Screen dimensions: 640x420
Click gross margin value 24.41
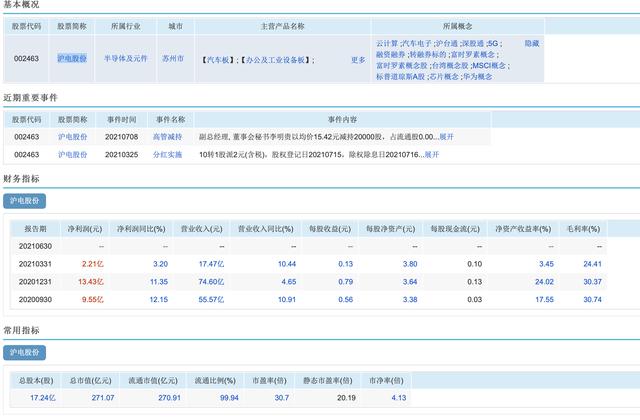593,264
